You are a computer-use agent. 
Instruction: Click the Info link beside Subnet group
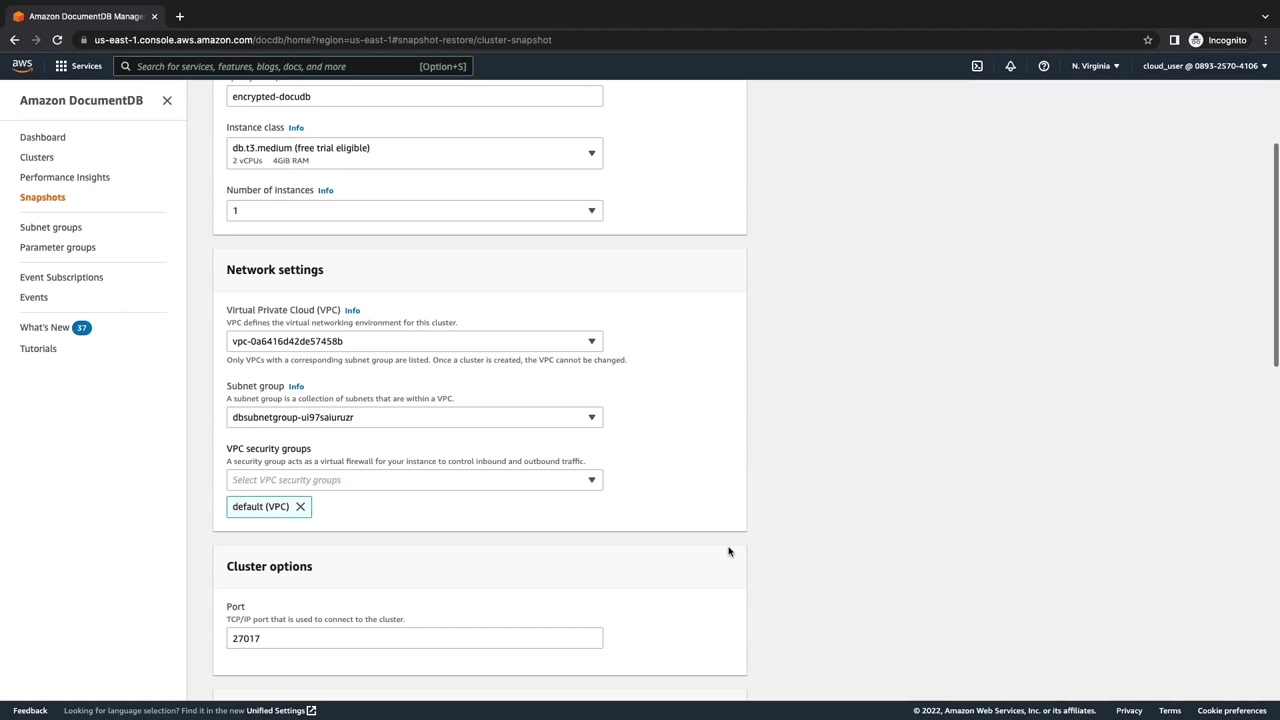click(x=296, y=386)
